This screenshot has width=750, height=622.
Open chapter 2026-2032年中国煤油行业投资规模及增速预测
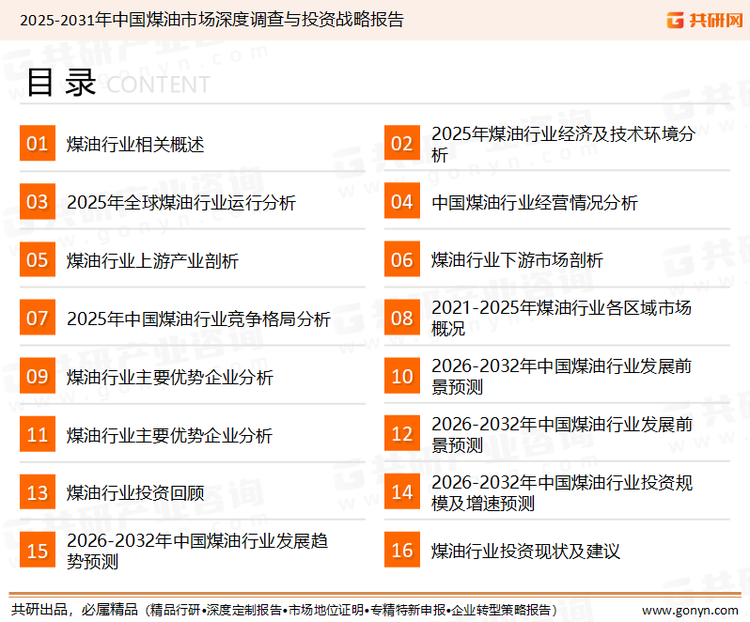(562, 493)
